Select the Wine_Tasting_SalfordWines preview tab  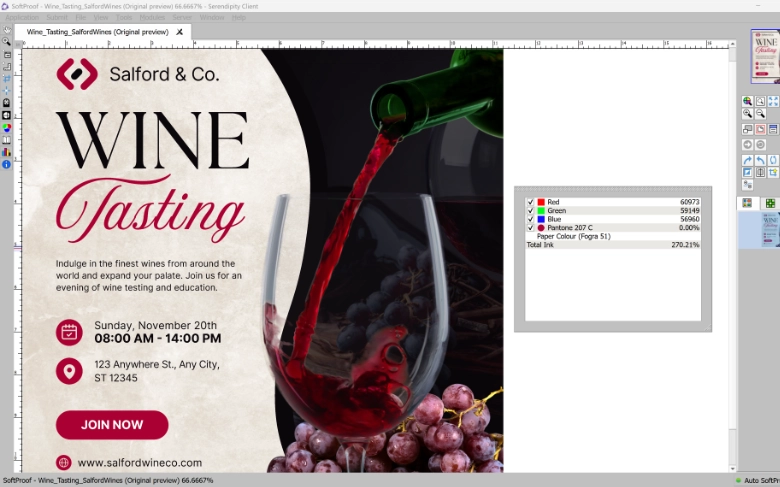click(x=96, y=32)
